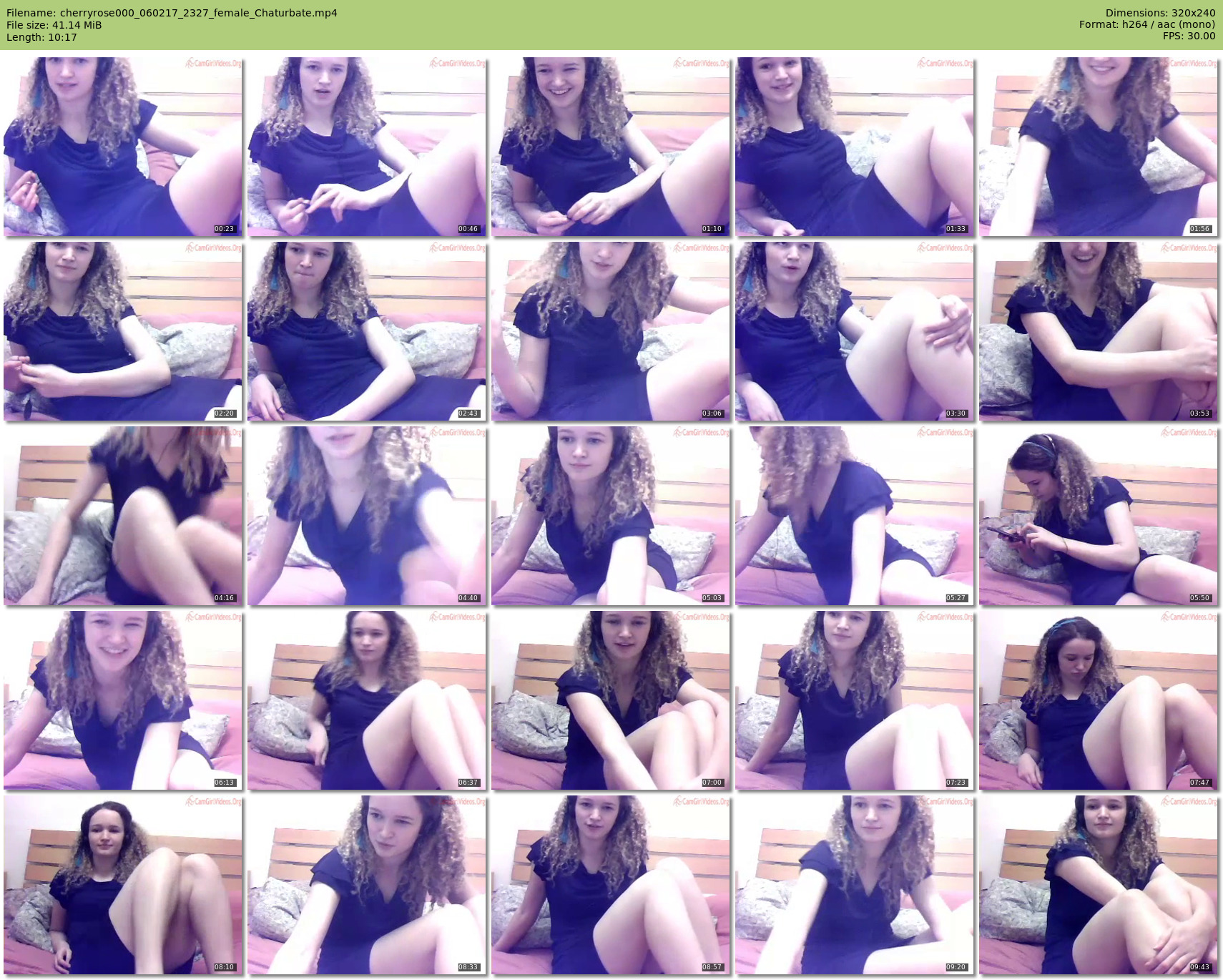Choose the thumbnail at 07:00
The image size is (1223, 980).
coord(610,700)
